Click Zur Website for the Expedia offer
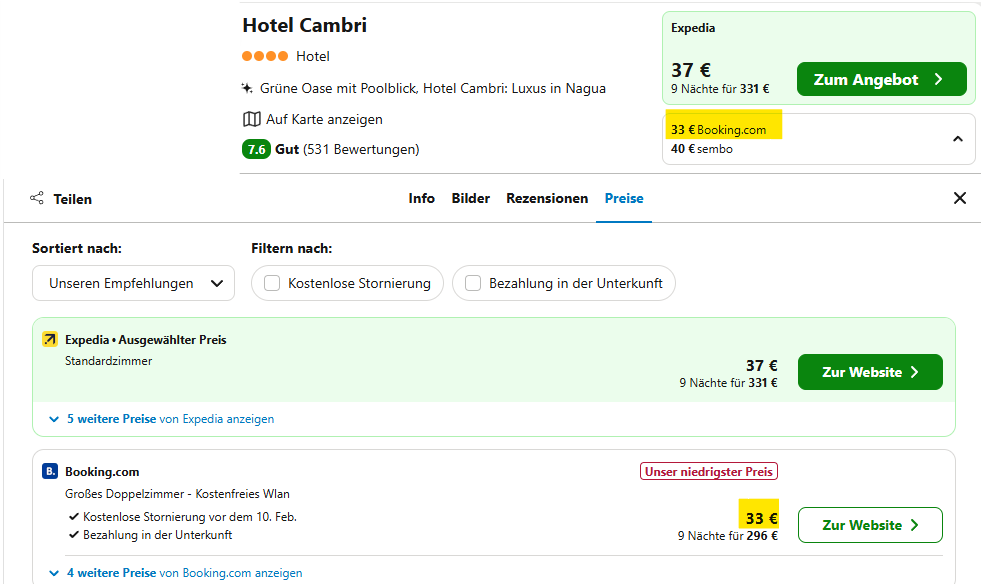Image resolution: width=981 pixels, height=584 pixels. coord(869,372)
